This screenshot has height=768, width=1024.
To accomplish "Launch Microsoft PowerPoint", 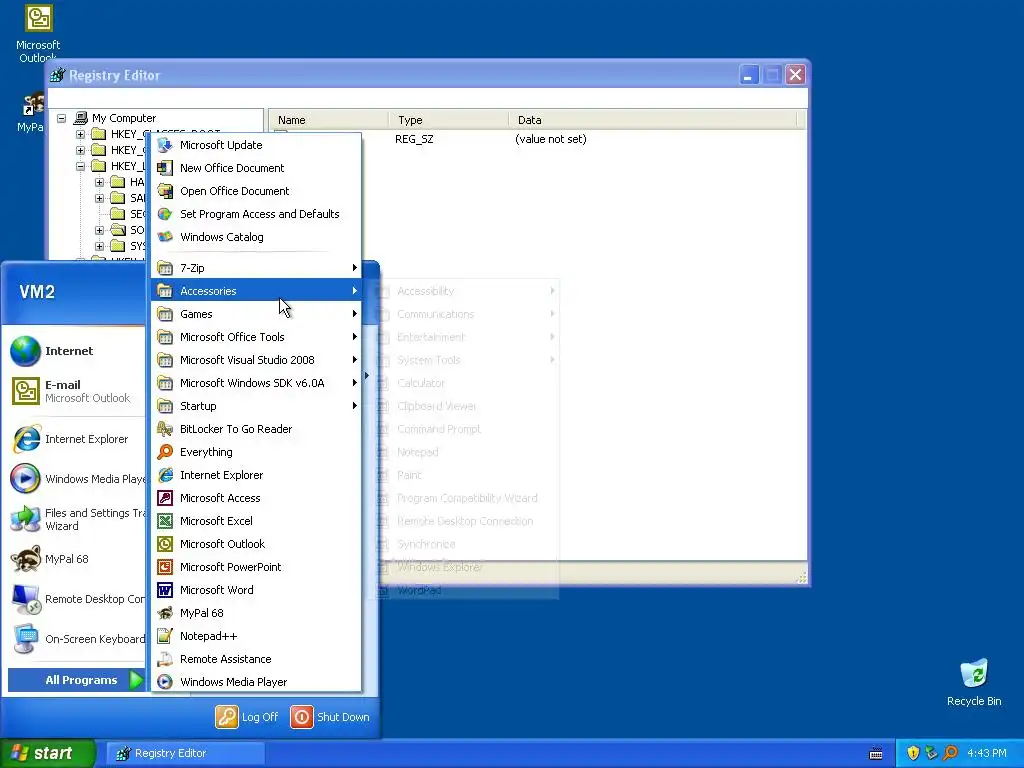I will (257, 567).
